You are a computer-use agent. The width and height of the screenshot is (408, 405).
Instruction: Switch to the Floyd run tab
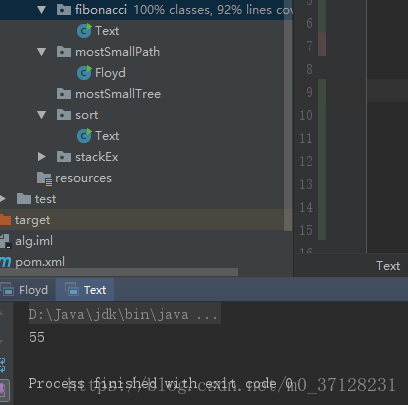[x=27, y=290]
